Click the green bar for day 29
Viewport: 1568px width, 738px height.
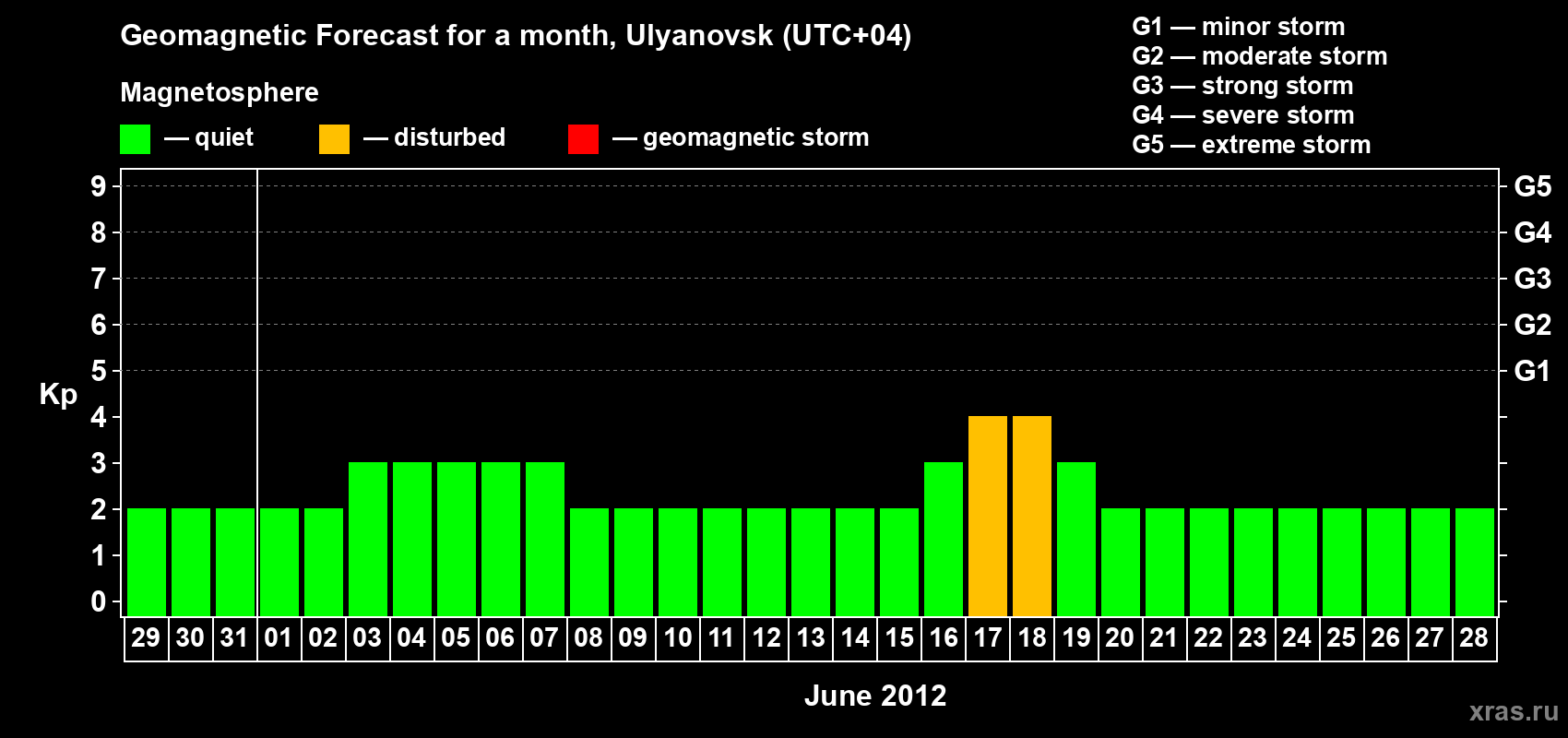click(x=147, y=562)
